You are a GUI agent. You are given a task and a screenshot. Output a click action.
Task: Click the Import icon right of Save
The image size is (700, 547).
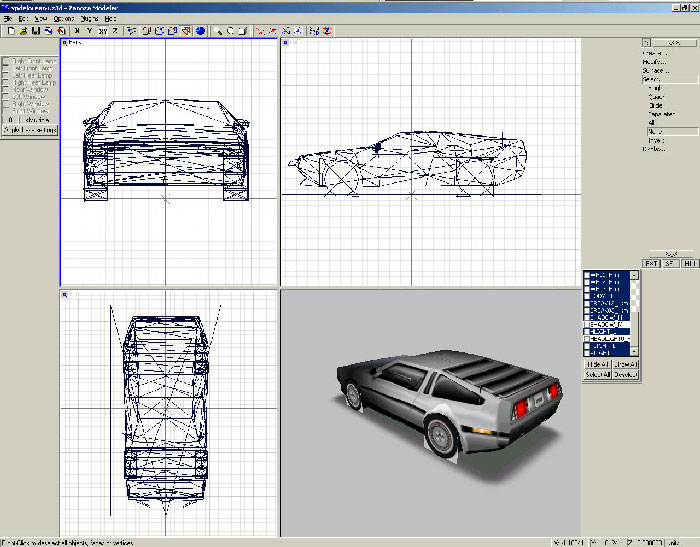pos(49,31)
